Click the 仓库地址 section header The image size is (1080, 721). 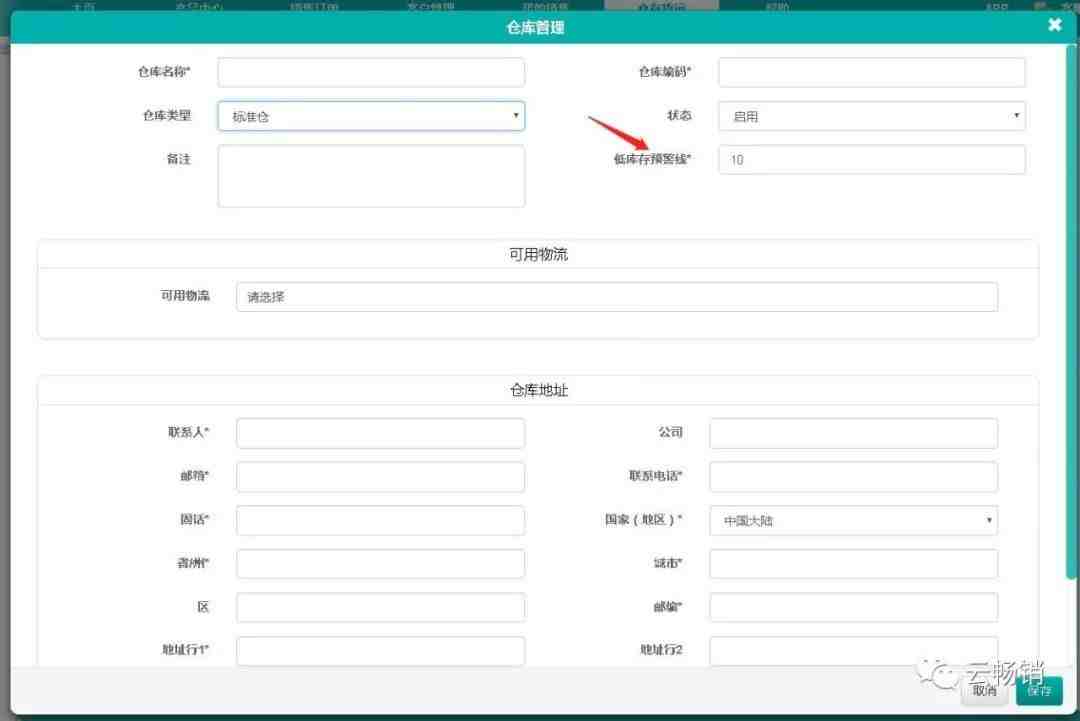click(x=538, y=390)
